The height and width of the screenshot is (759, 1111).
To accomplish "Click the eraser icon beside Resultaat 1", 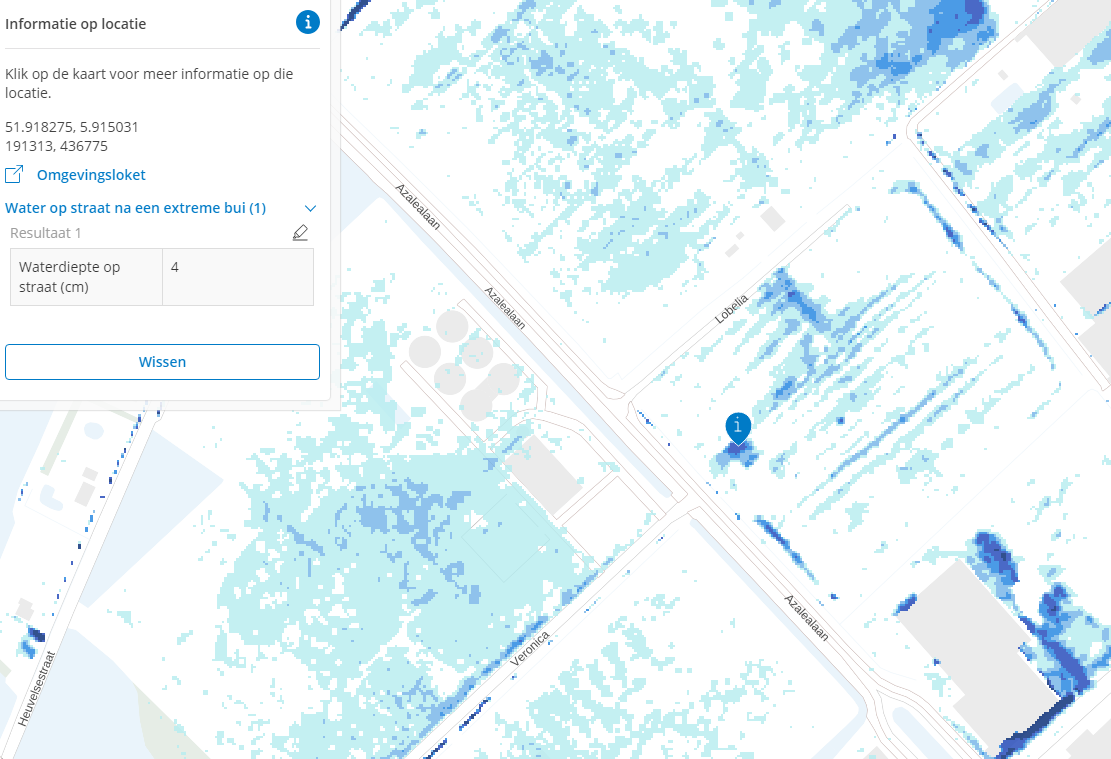I will pyautogui.click(x=300, y=232).
